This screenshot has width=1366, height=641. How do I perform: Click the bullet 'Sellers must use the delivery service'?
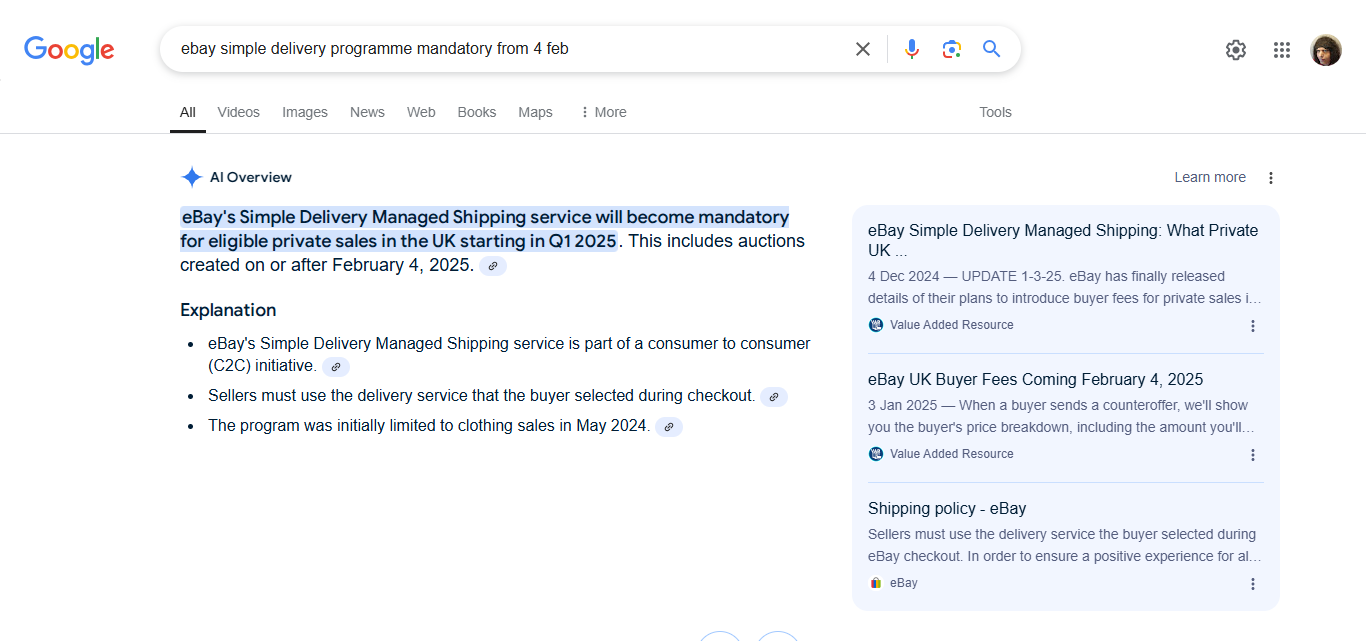point(481,396)
